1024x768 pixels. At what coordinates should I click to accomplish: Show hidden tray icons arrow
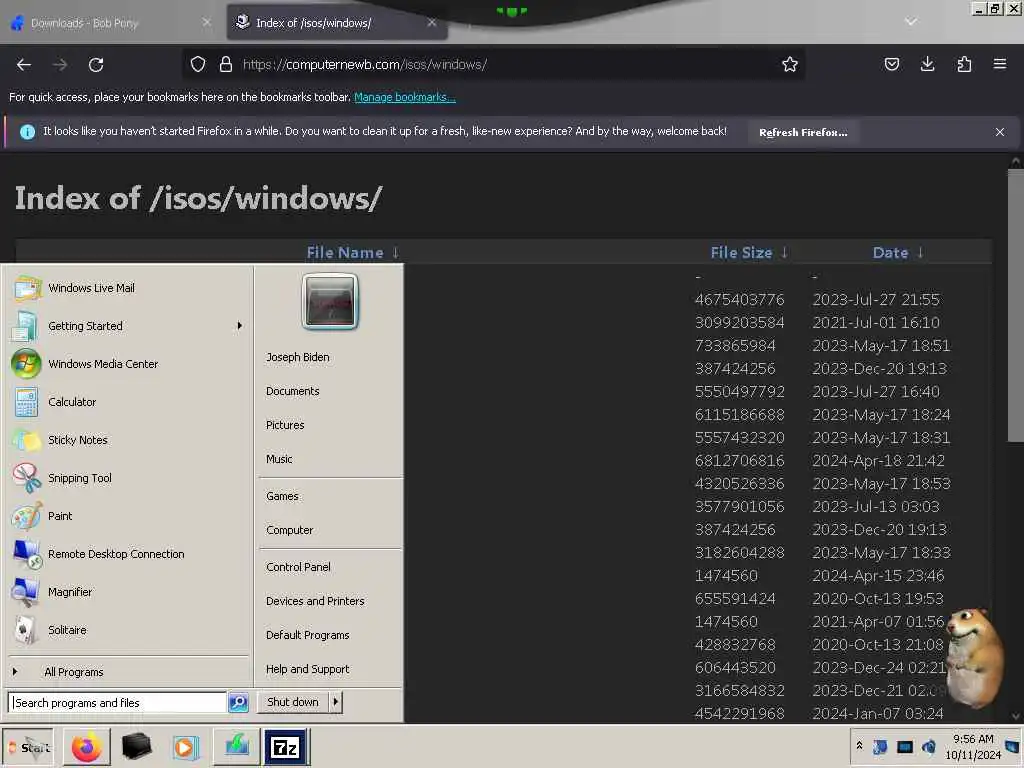click(x=859, y=746)
